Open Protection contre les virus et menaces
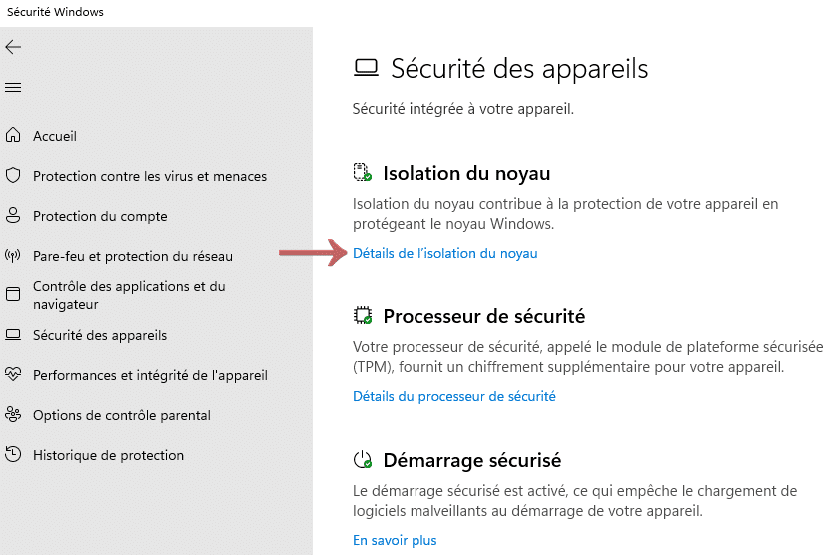Viewport: 834px width, 555px height. tap(150, 176)
